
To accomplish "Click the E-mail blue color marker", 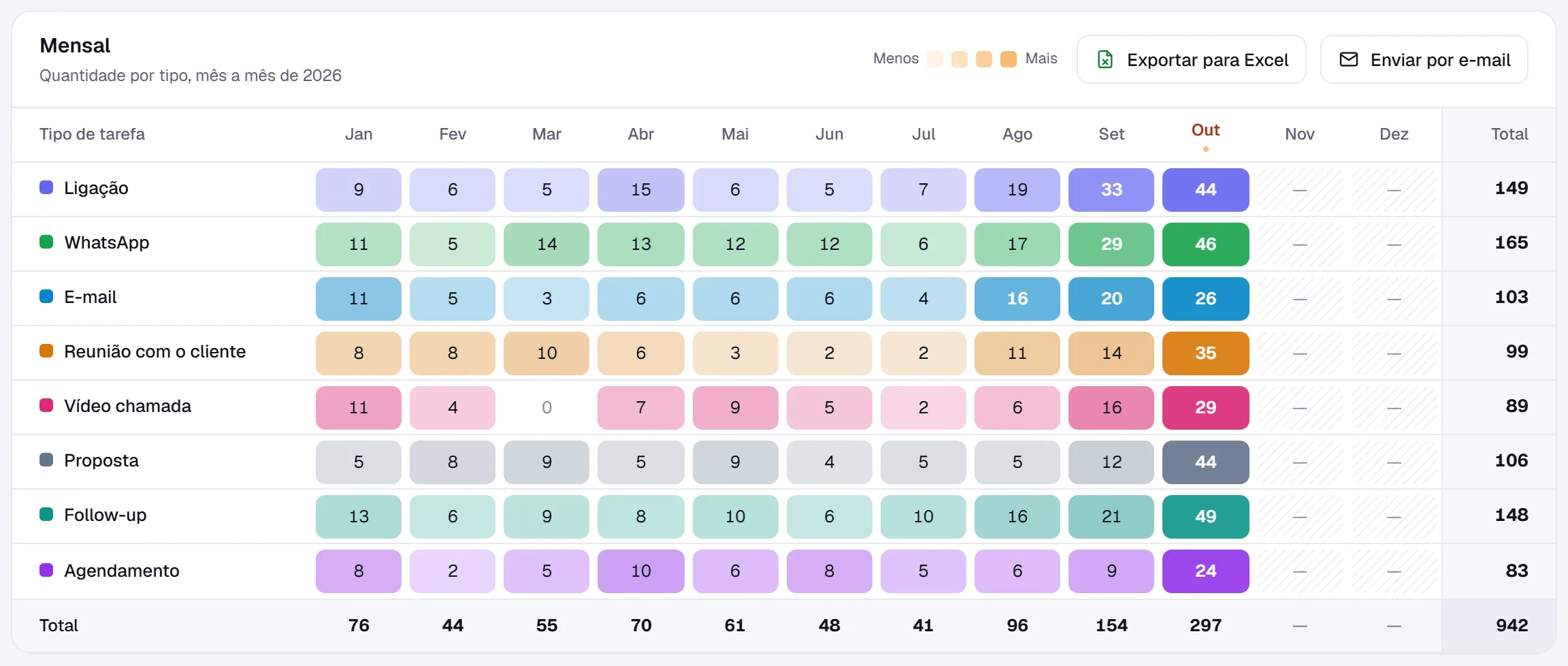I will 46,296.
